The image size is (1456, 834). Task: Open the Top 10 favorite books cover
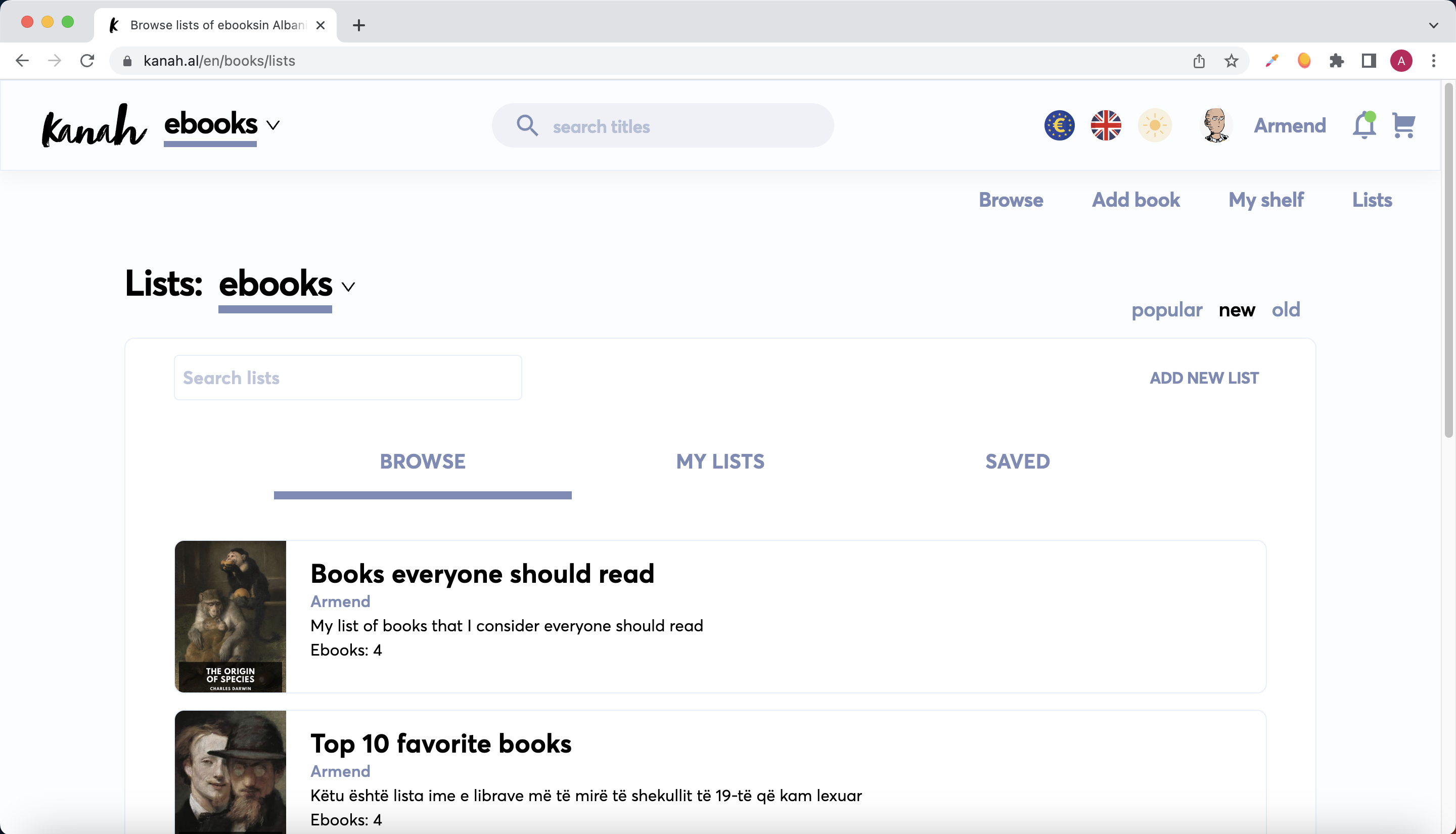[x=230, y=771]
